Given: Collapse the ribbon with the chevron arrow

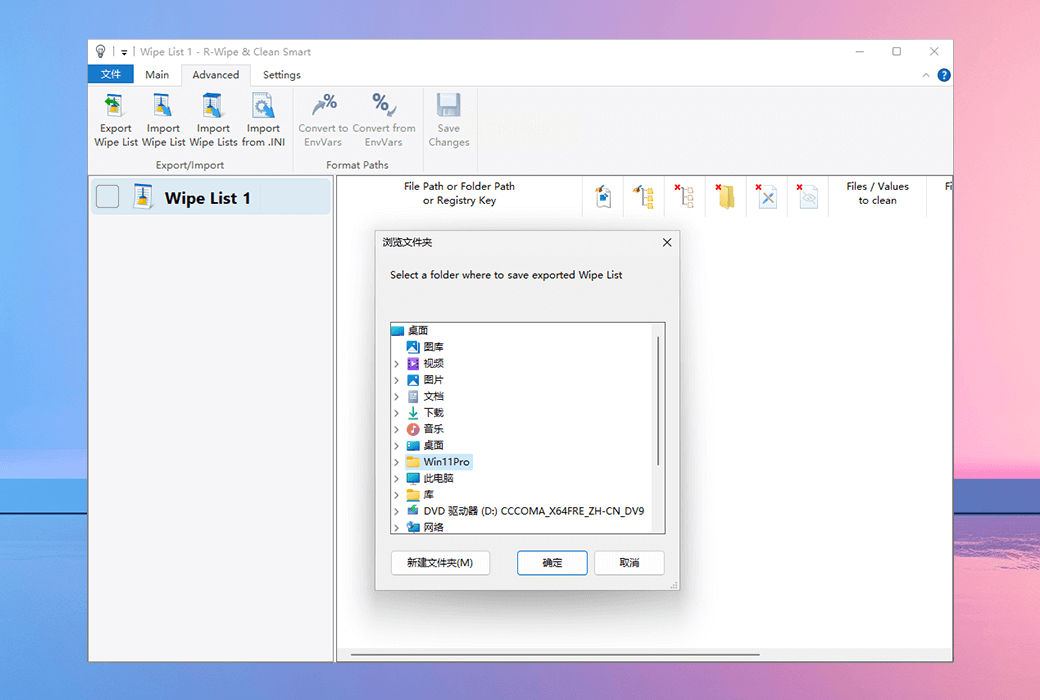Looking at the screenshot, I should (926, 75).
